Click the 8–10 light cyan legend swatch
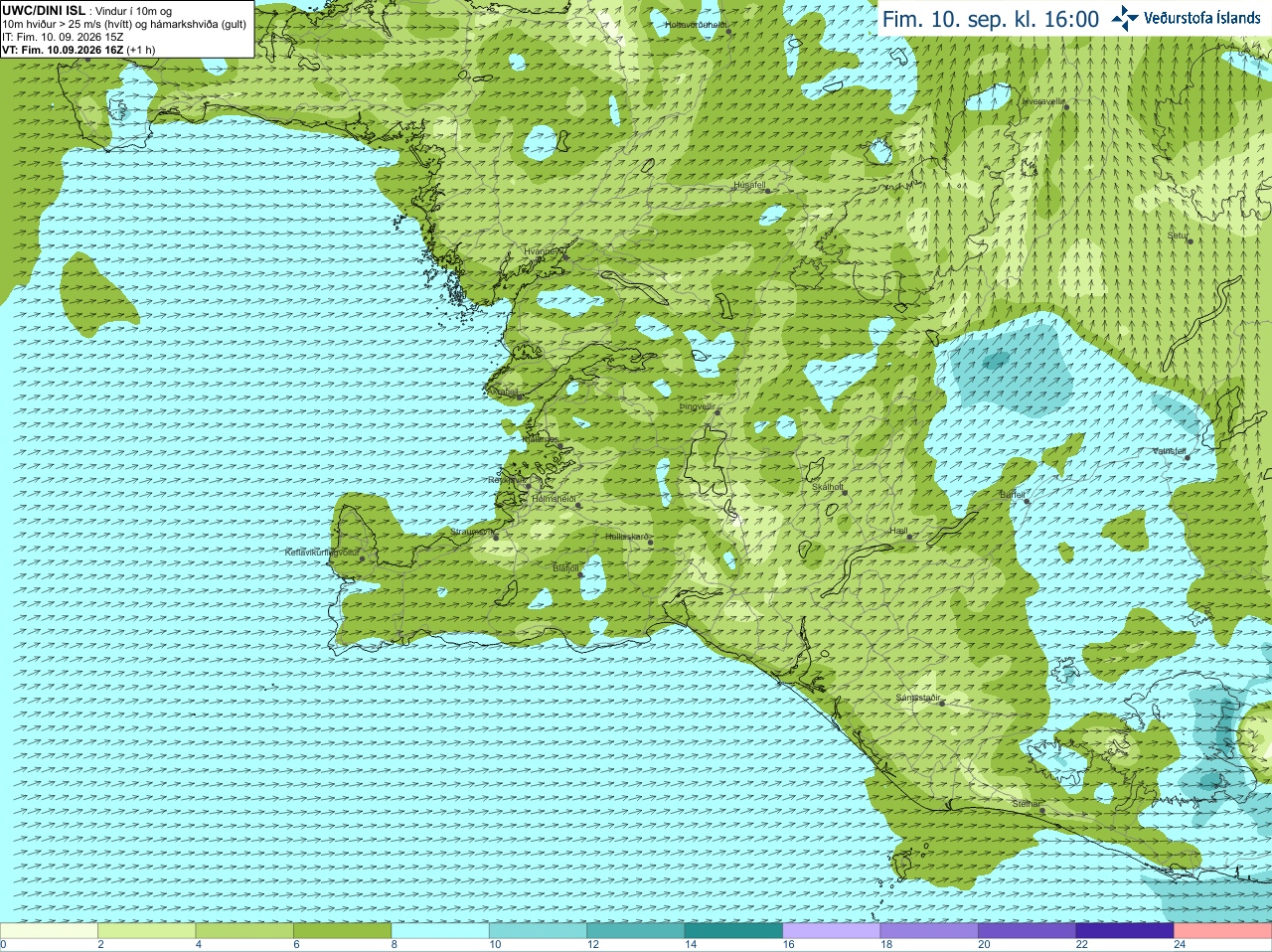Viewport: 1272px width, 952px height. point(440,931)
